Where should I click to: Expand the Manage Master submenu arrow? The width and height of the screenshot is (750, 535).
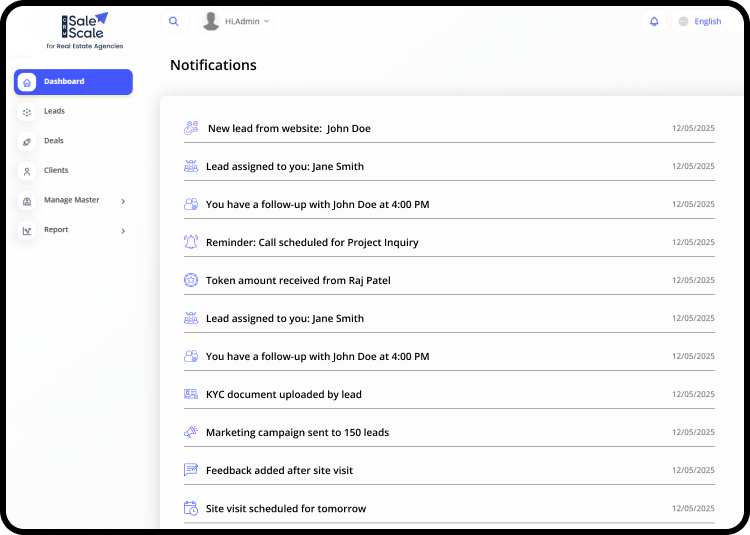(x=123, y=201)
